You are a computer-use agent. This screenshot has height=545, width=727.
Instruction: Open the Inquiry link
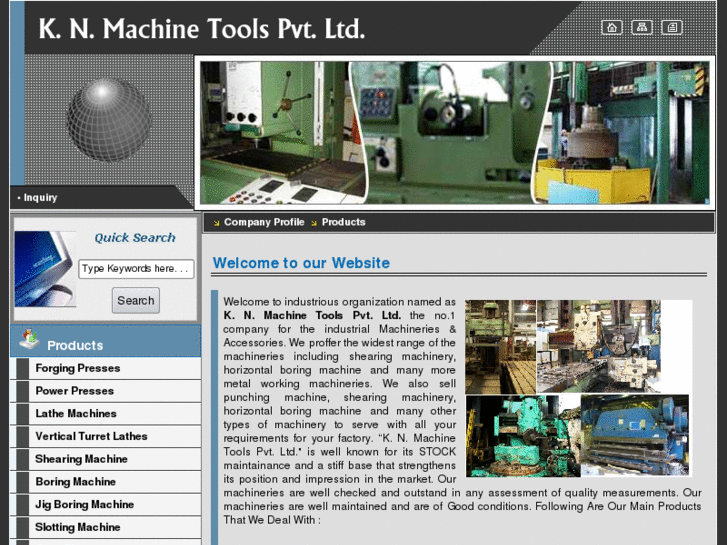[x=40, y=198]
